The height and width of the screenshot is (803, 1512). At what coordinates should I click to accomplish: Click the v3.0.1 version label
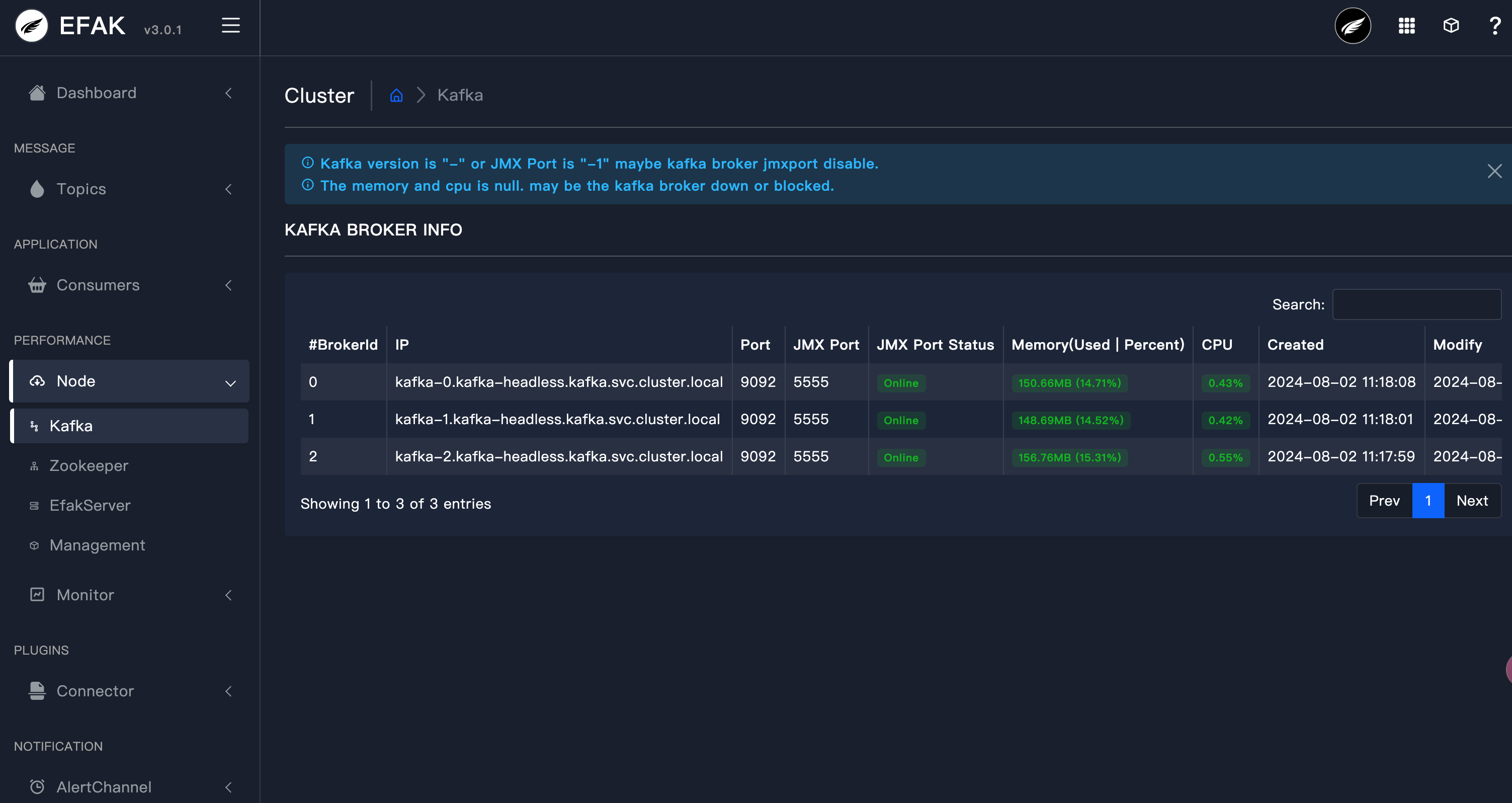pyautogui.click(x=163, y=30)
